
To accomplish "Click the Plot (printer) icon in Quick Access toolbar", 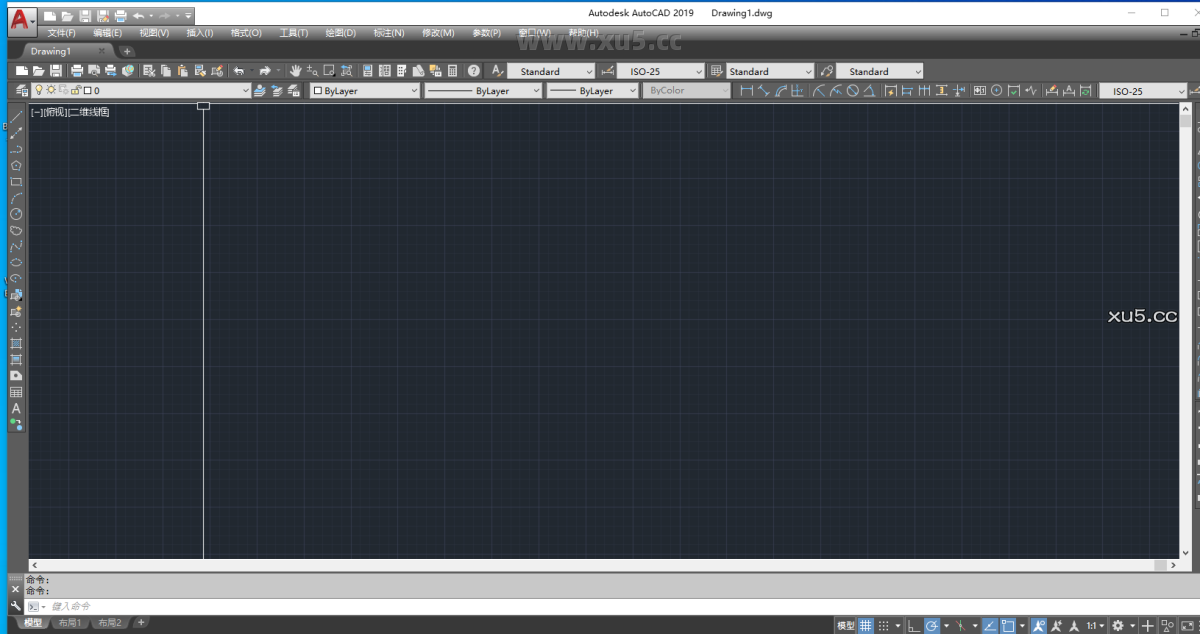I will tap(77, 71).
